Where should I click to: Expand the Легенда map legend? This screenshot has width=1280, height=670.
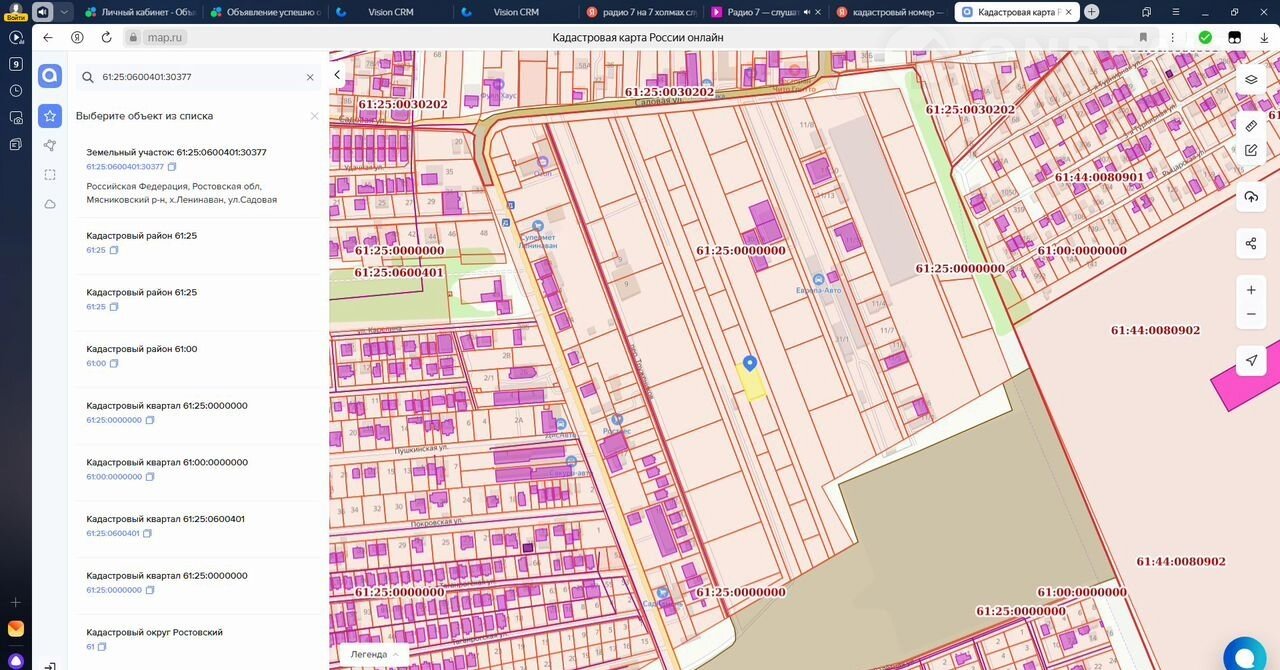374,654
